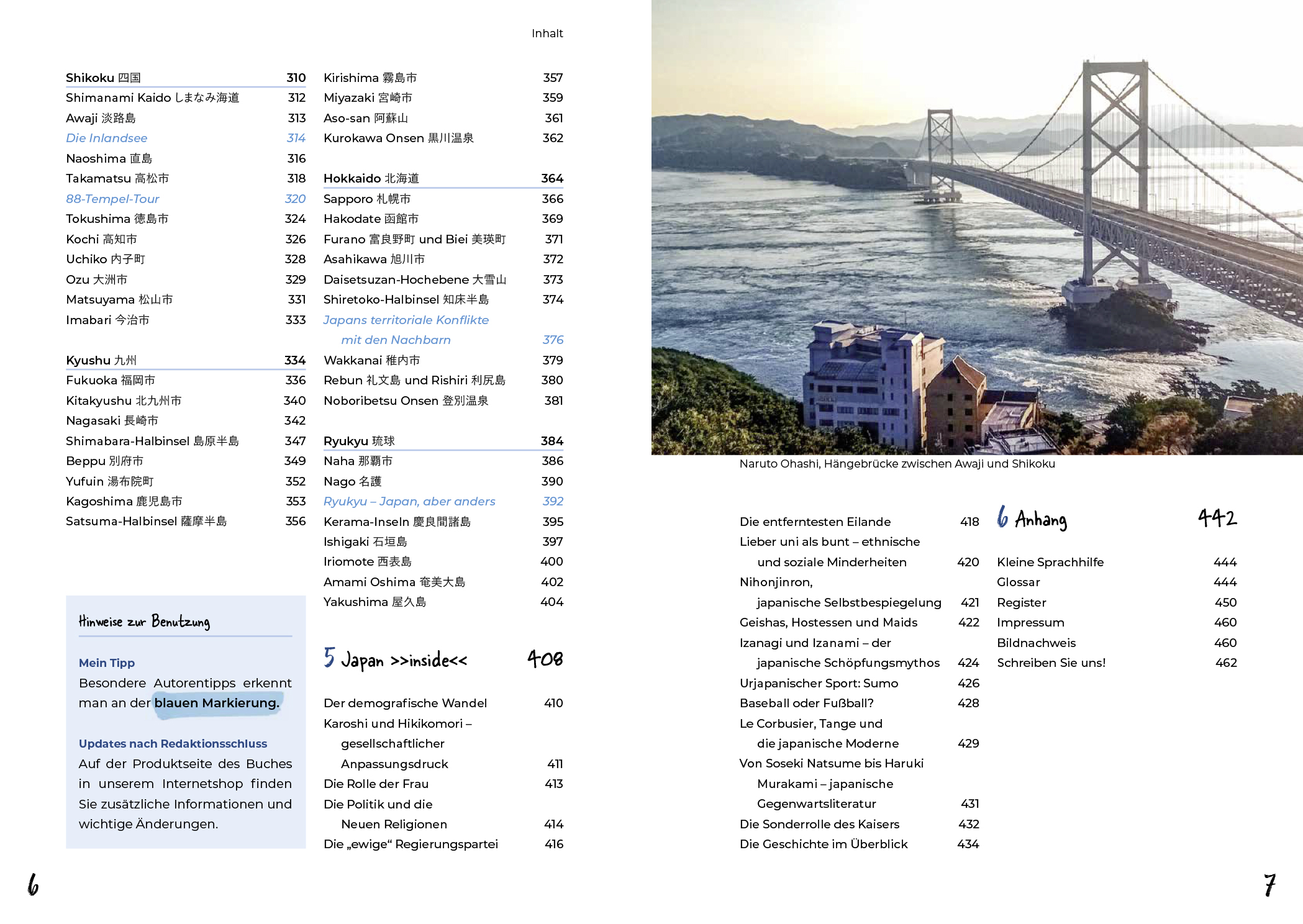Click the Ryukyu section heading
Image resolution: width=1303 pixels, height=924 pixels.
click(358, 441)
